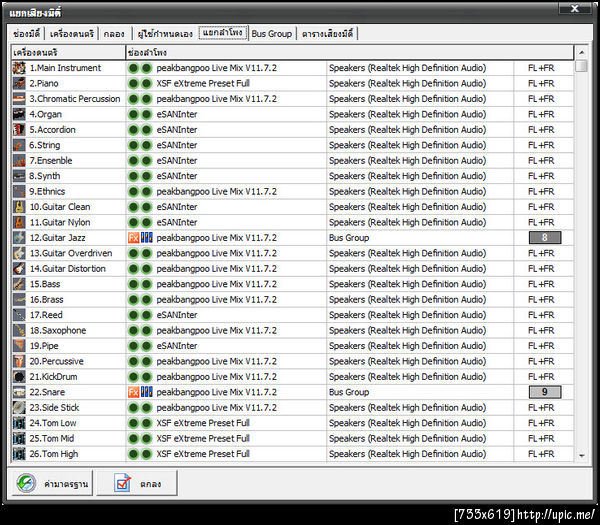The image size is (600, 525).
Task: Open the Bus Group tab
Action: [x=272, y=34]
